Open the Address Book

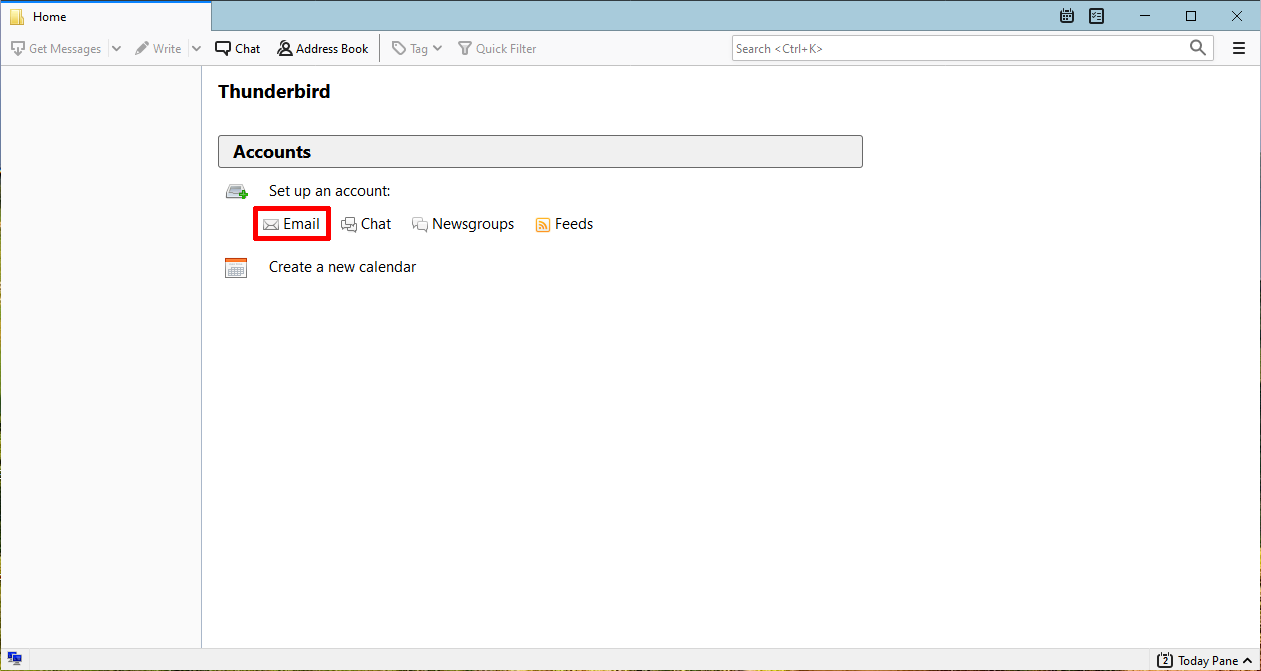(x=323, y=48)
